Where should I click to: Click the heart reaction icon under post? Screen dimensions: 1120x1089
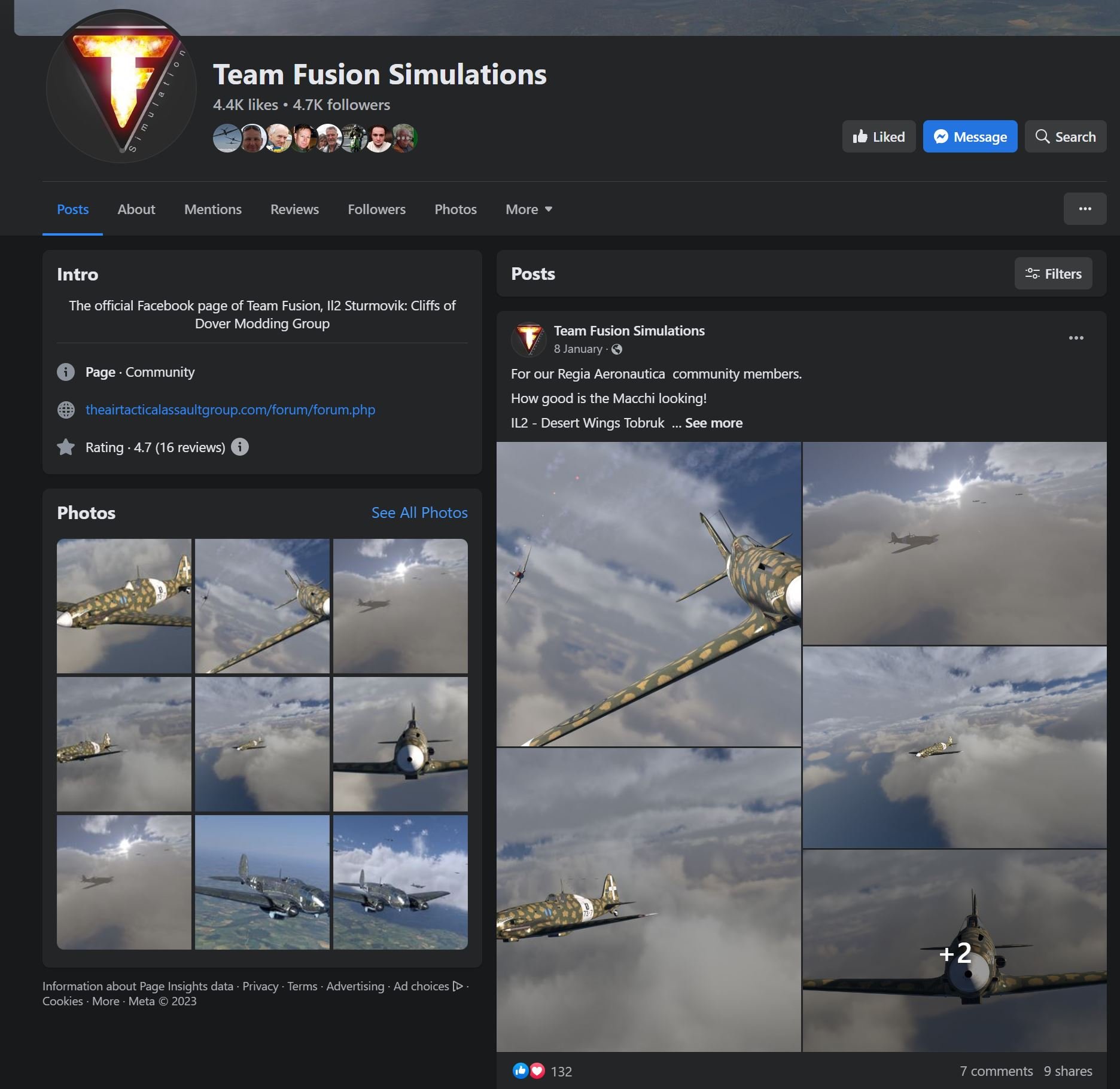537,1070
